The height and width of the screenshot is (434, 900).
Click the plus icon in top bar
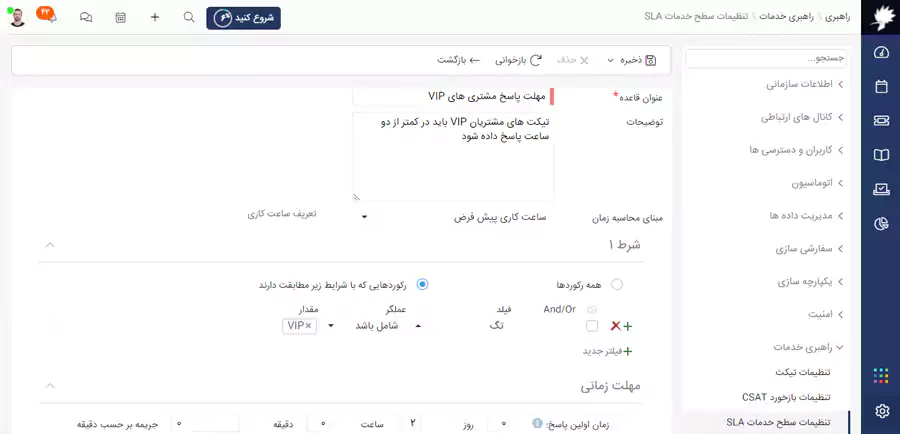click(155, 18)
